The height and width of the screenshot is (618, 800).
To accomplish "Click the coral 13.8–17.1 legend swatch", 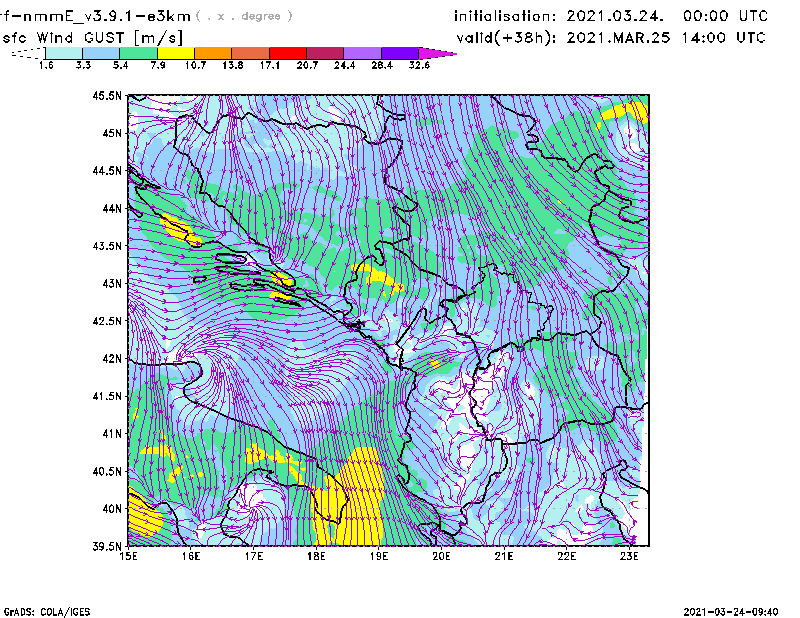I will tap(251, 53).
